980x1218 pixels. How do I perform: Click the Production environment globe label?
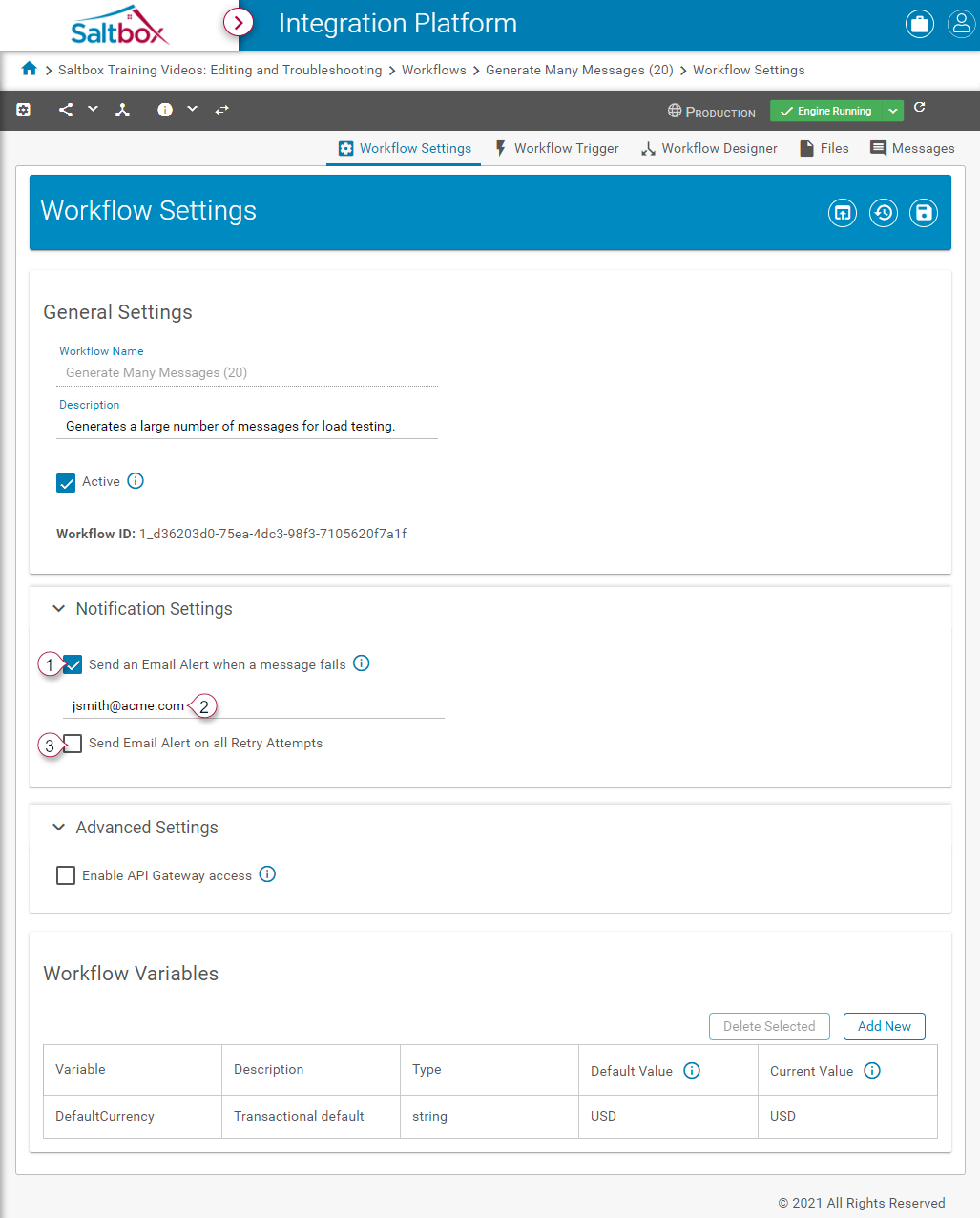(712, 112)
